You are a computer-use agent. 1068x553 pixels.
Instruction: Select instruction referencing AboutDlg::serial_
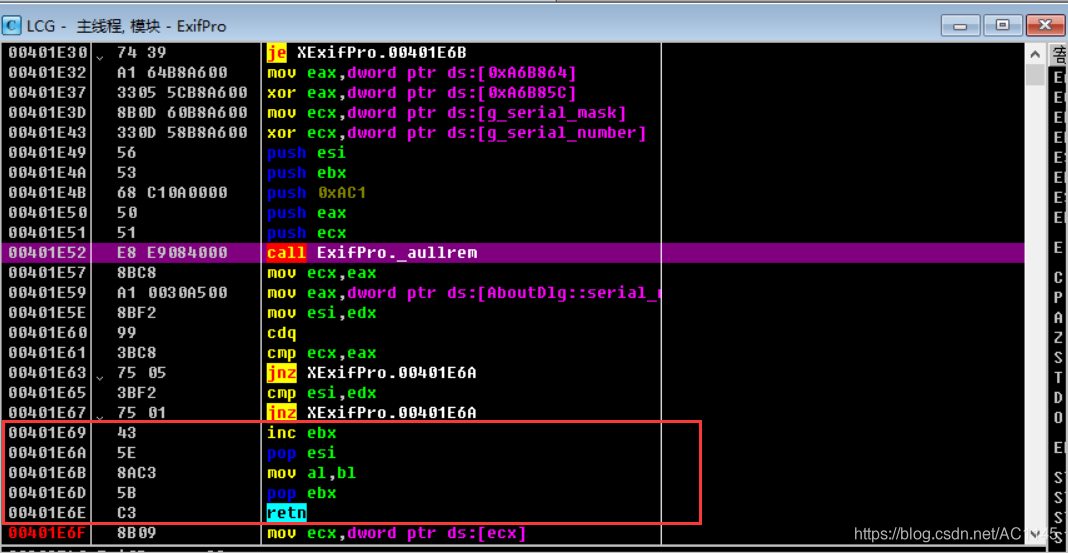tap(462, 293)
